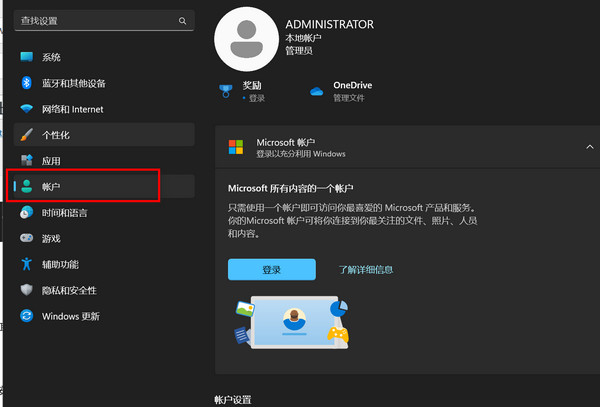Screen dimensions: 600x407
Task: Open the Windows 更新 settings page
Action: (70, 316)
